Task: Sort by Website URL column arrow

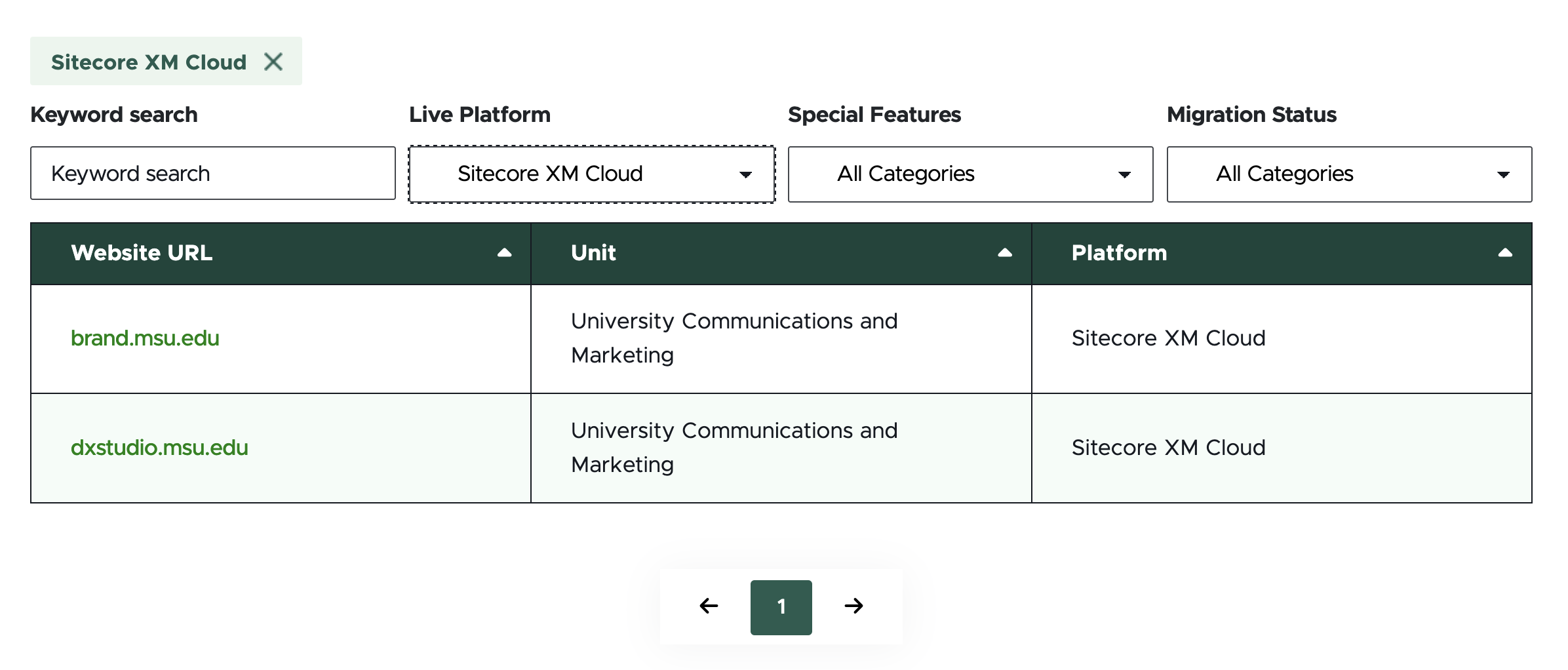Action: (x=504, y=253)
